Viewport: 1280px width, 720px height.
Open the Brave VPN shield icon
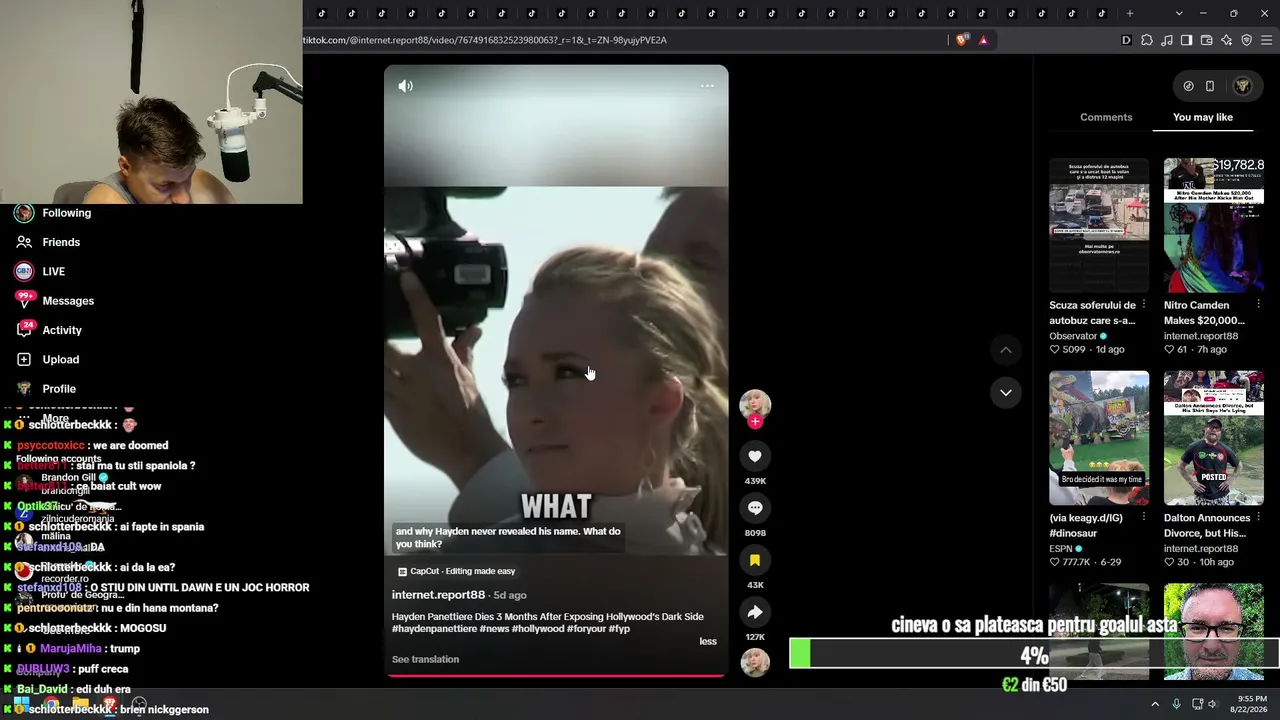tap(1246, 40)
